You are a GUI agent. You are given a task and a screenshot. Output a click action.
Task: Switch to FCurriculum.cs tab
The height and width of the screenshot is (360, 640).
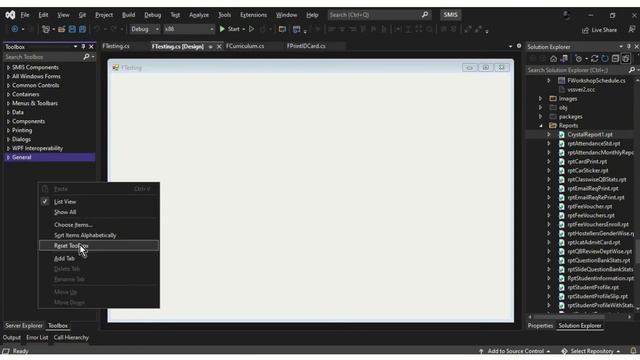click(245, 46)
